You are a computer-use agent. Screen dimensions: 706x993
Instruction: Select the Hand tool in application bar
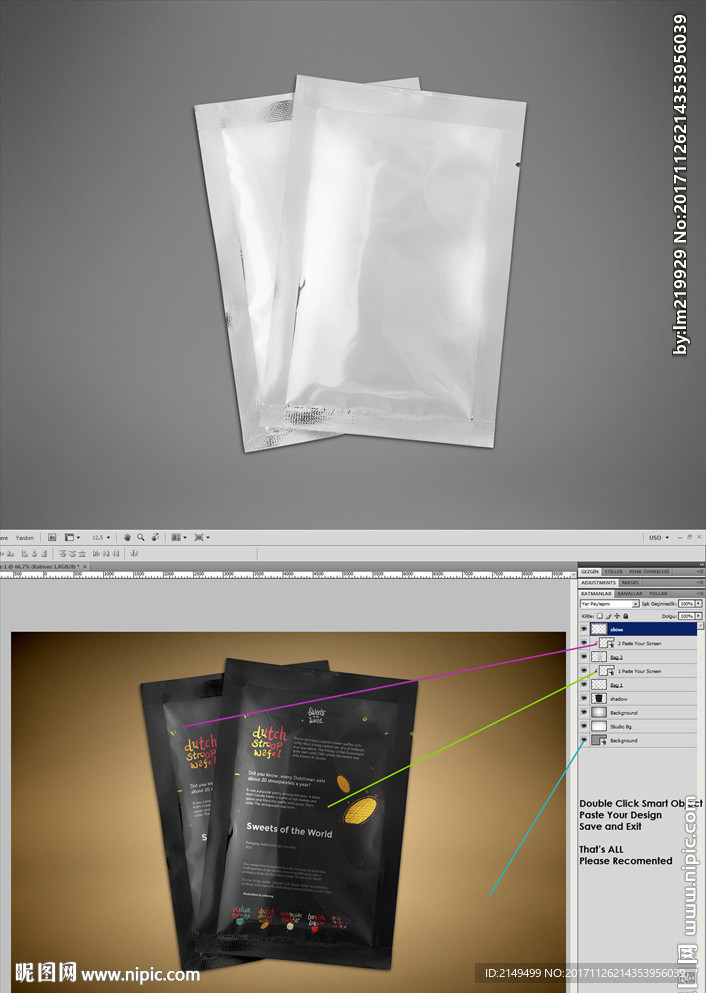[127, 538]
